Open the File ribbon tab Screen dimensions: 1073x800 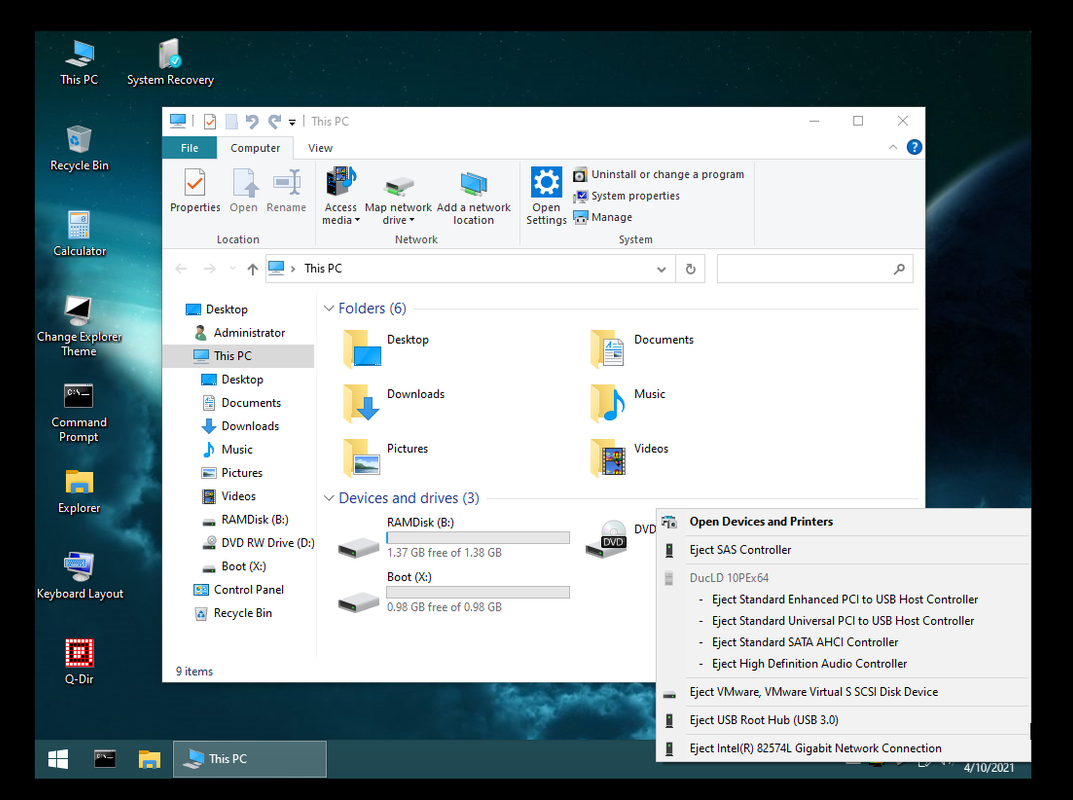(190, 148)
